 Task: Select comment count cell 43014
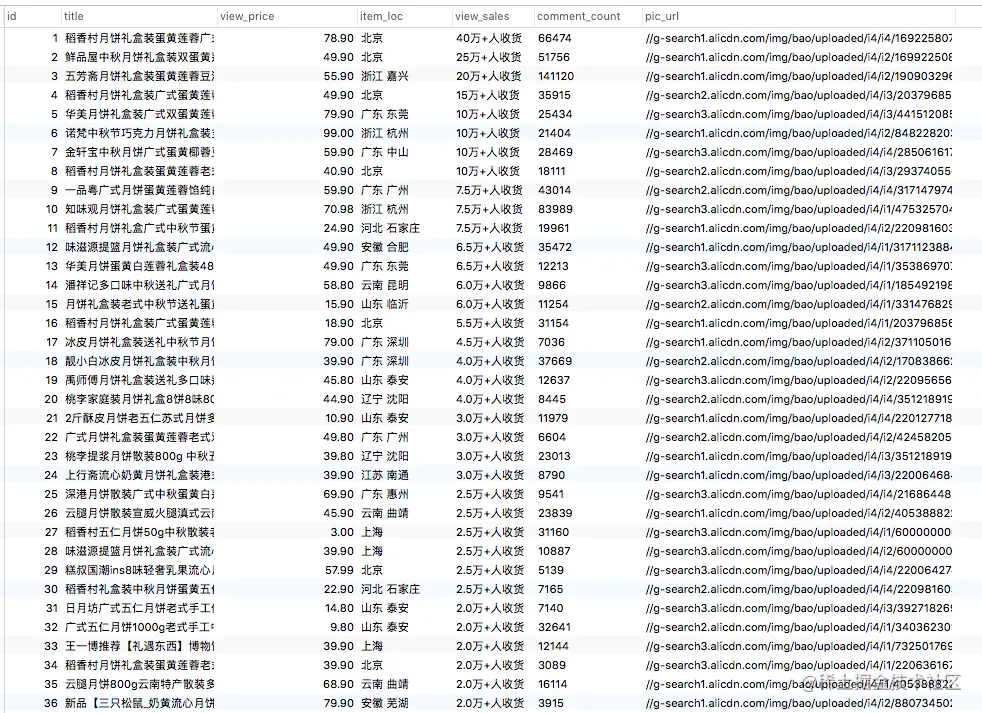[x=554, y=190]
